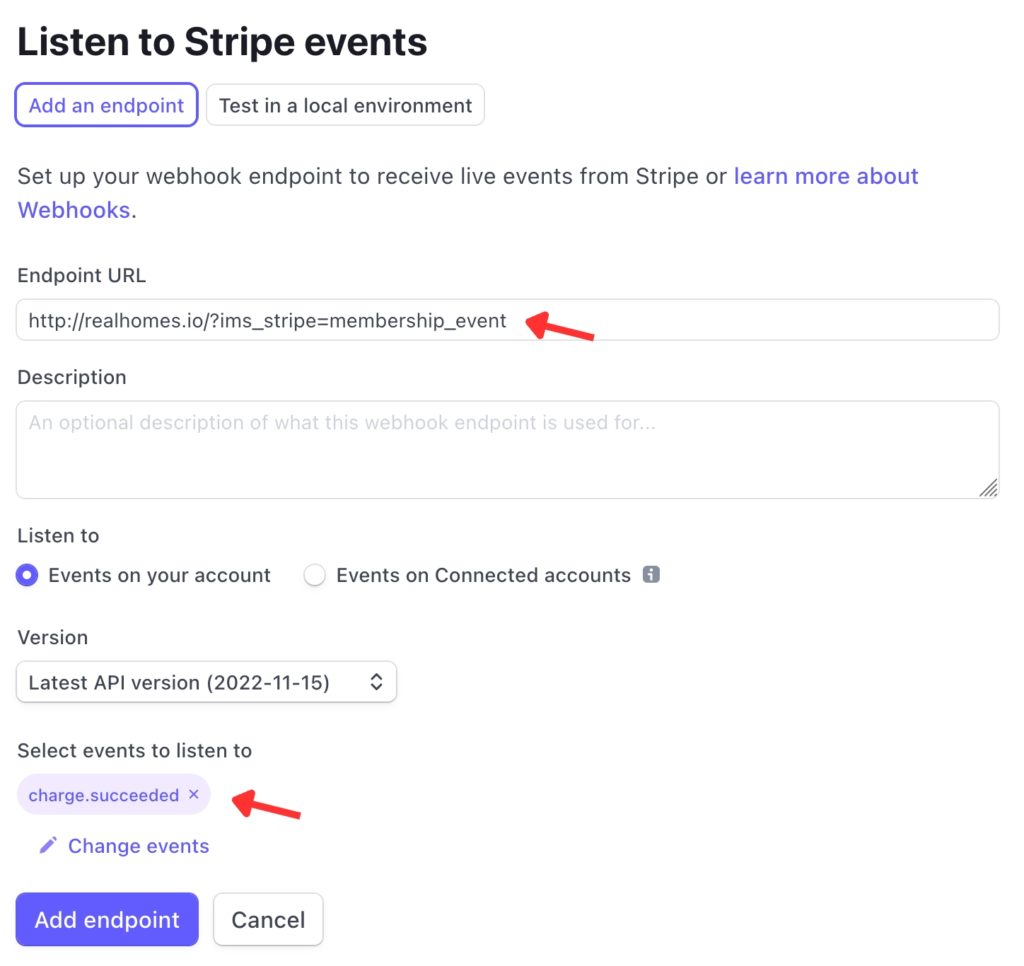The image size is (1024, 966).
Task: Click the Select events to listen to label
Action: (x=135, y=750)
